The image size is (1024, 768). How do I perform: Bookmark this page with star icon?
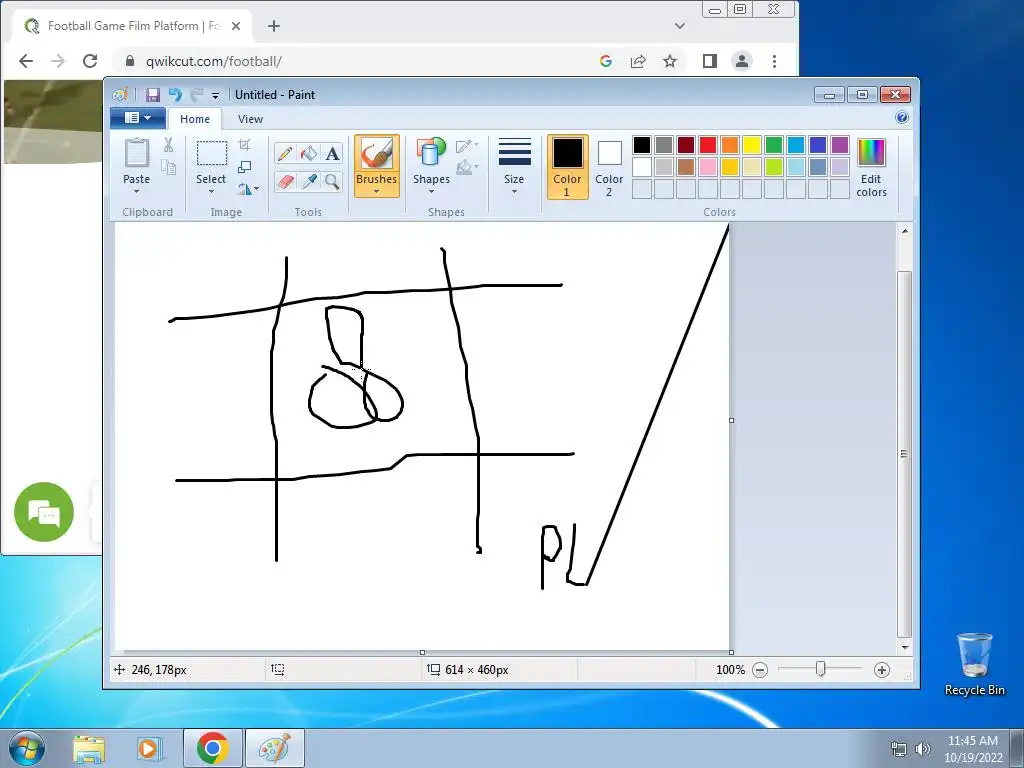669,61
